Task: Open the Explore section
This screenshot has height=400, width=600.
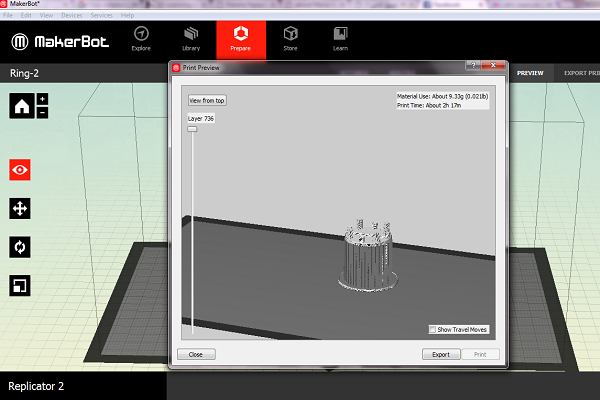Action: click(x=141, y=39)
